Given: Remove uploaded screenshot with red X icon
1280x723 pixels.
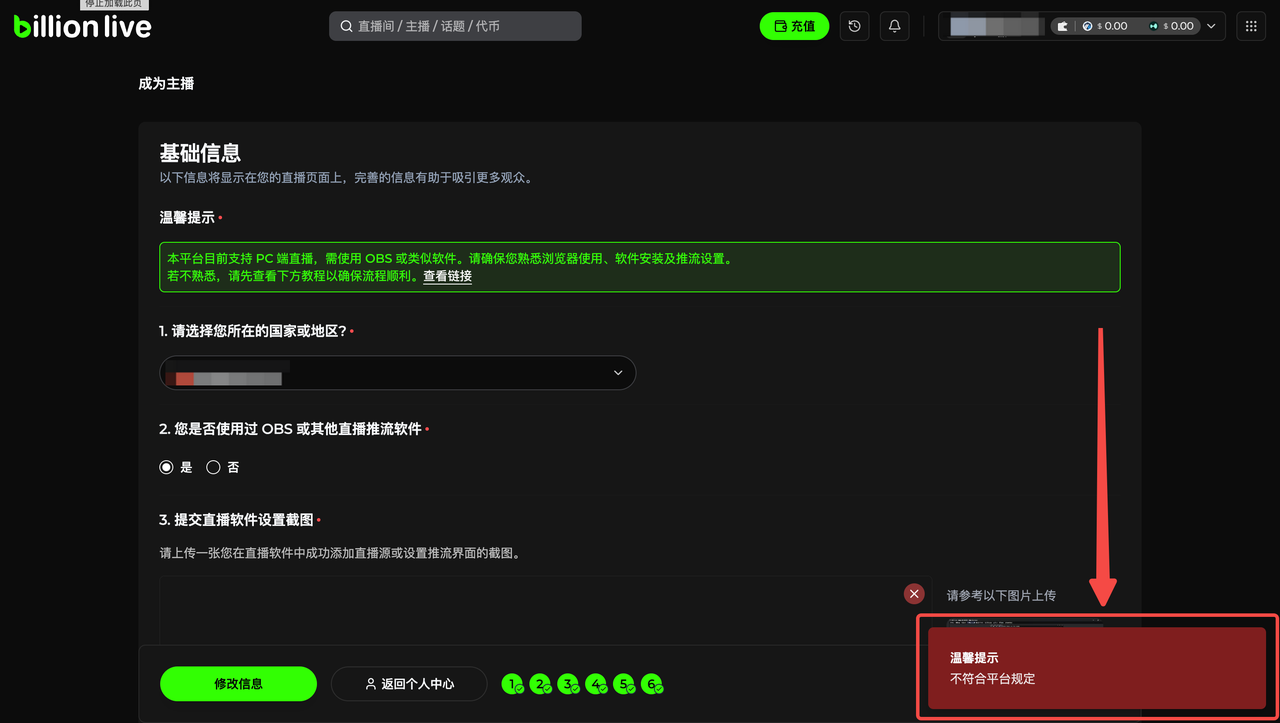Looking at the screenshot, I should click(x=914, y=593).
